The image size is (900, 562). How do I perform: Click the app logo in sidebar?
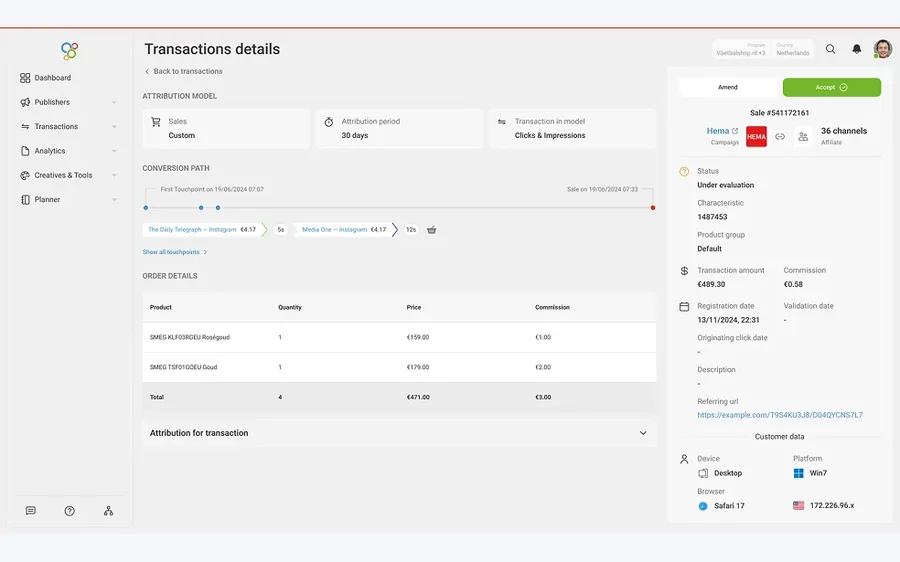(69, 51)
